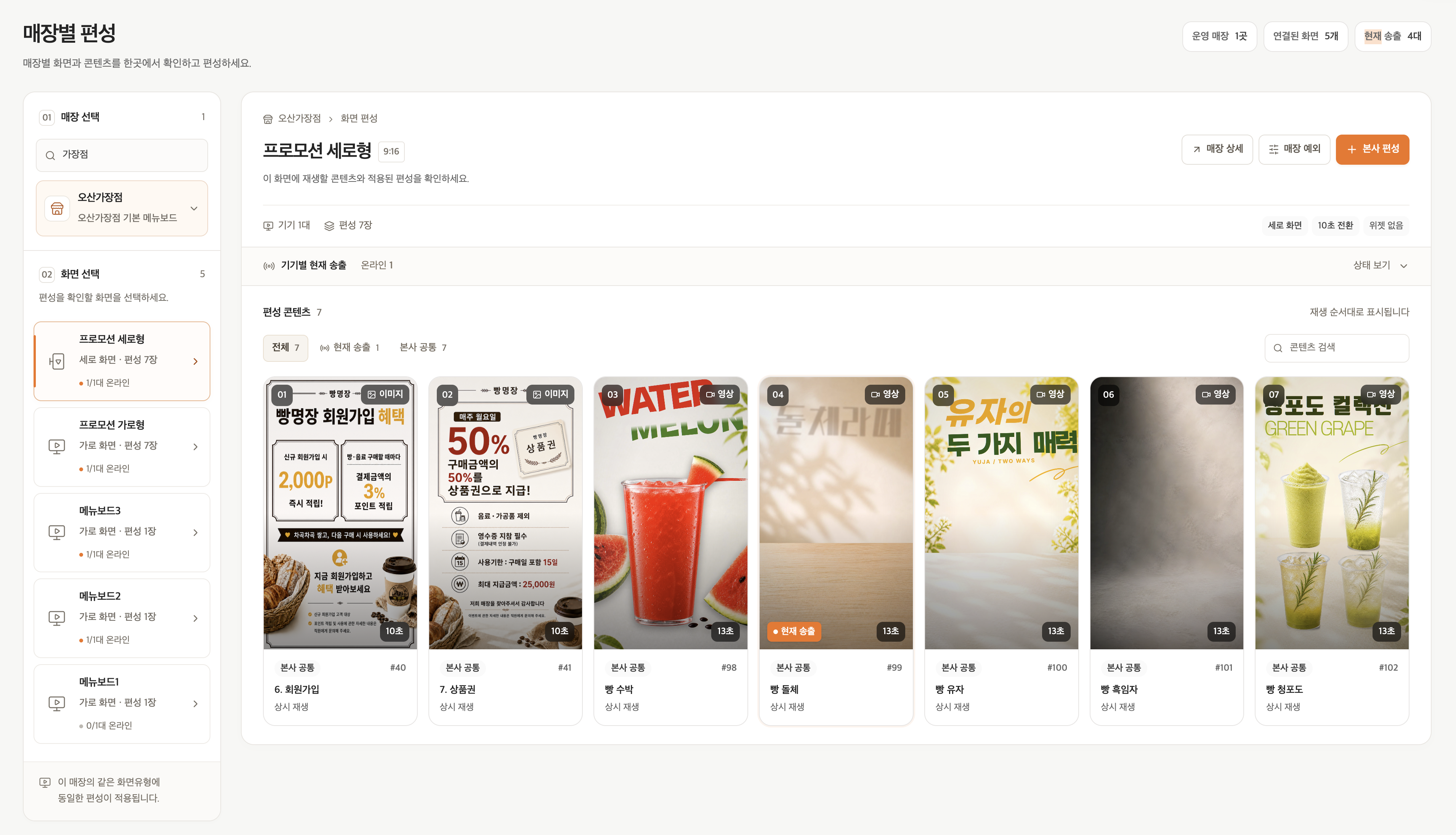Click the 오산가장점 store icon in sidebar
Screen dimensions: 1456x835
click(x=57, y=207)
